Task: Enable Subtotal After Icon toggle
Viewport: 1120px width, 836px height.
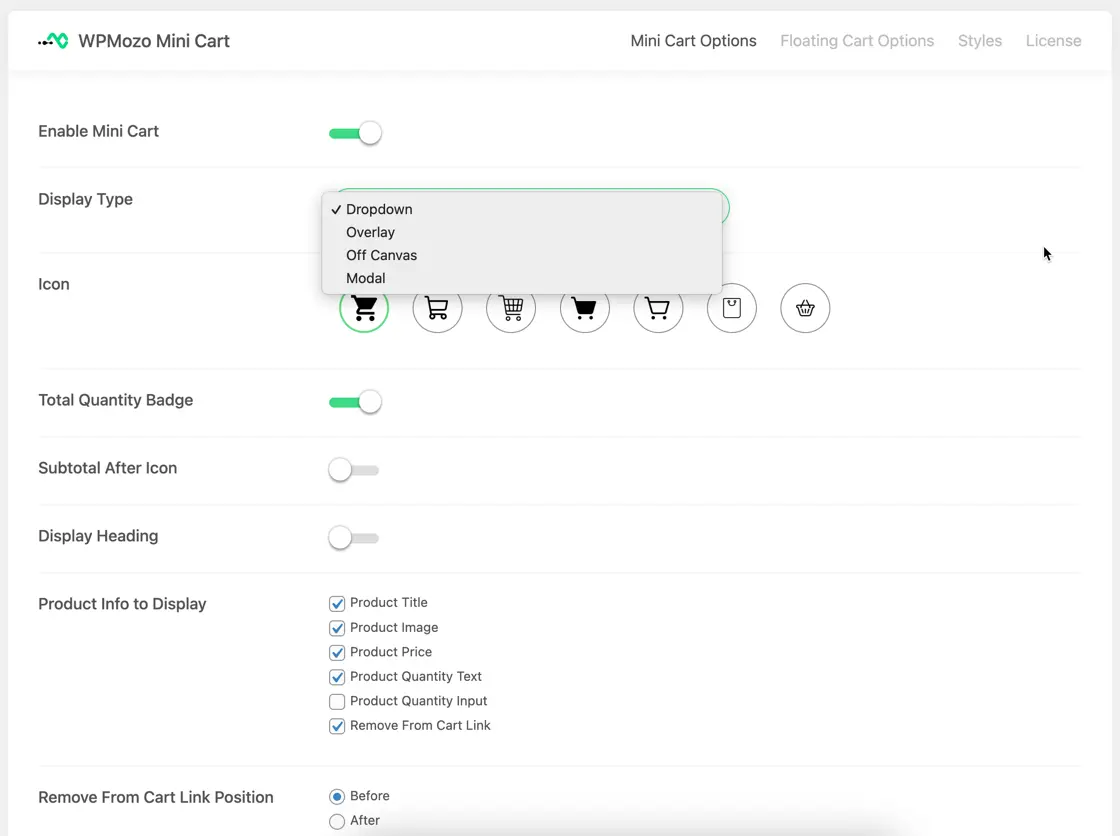Action: click(354, 470)
